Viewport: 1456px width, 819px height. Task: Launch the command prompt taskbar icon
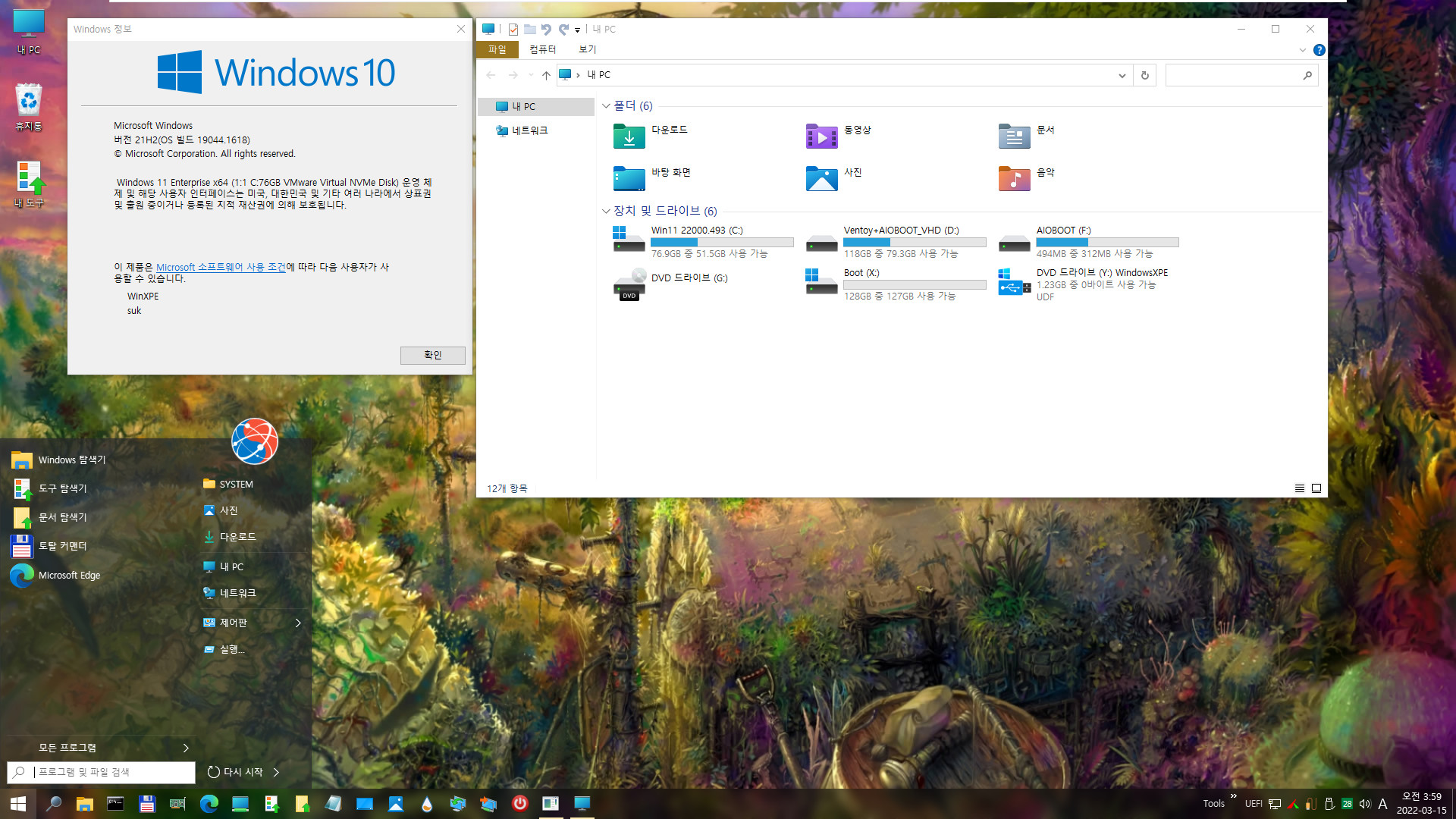[115, 804]
